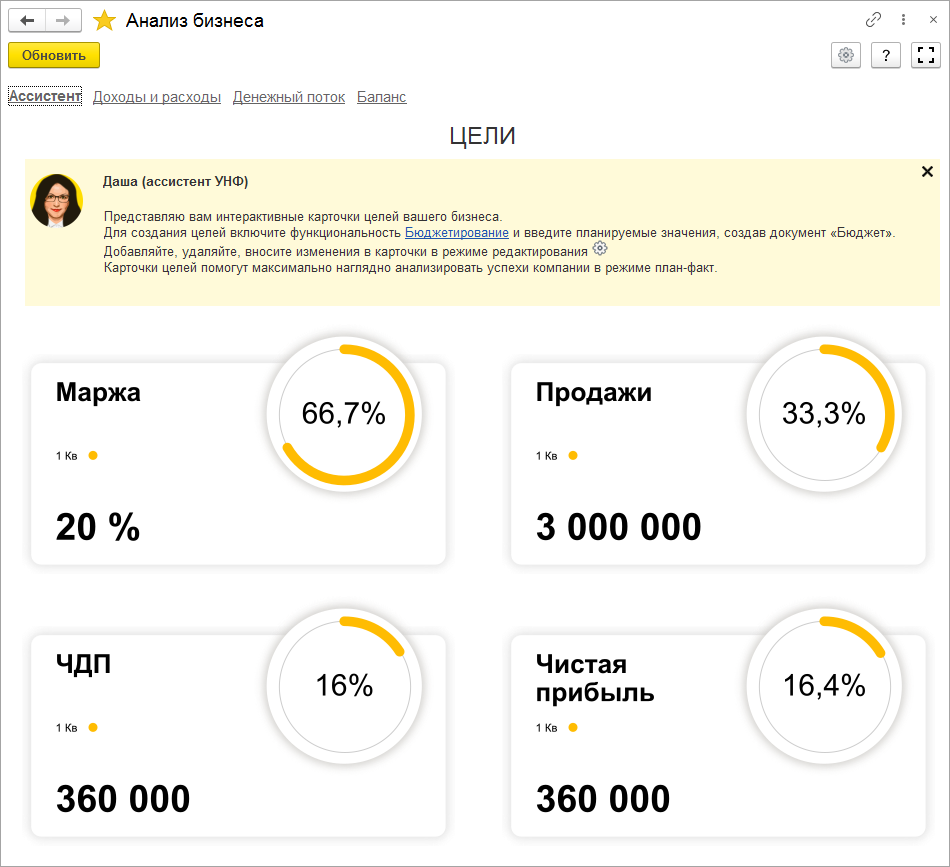Open the Денежный поток tab

[x=289, y=97]
